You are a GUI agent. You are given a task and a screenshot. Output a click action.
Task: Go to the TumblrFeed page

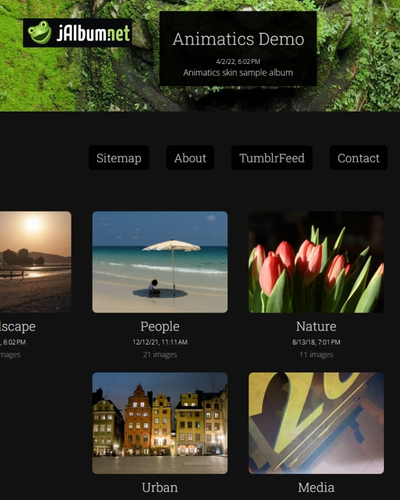pos(272,158)
